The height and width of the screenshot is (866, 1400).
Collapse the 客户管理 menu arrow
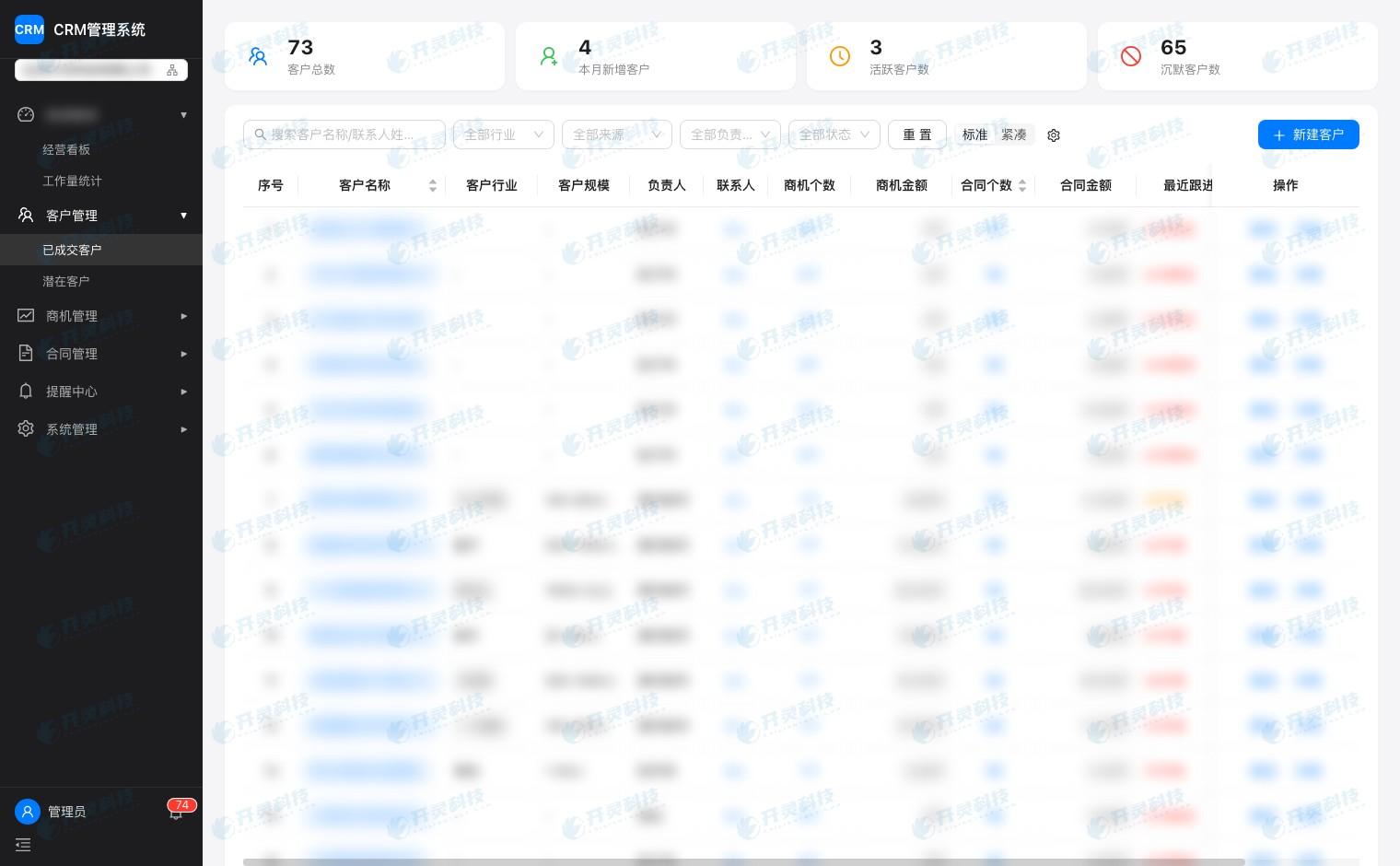[183, 215]
